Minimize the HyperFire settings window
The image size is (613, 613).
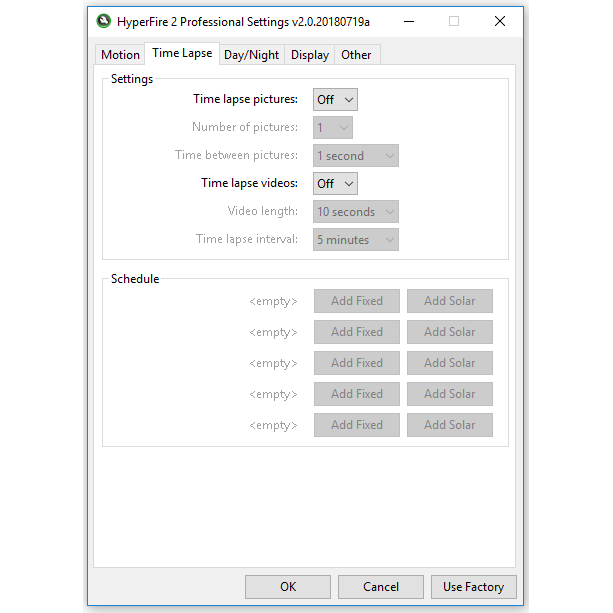pyautogui.click(x=409, y=22)
